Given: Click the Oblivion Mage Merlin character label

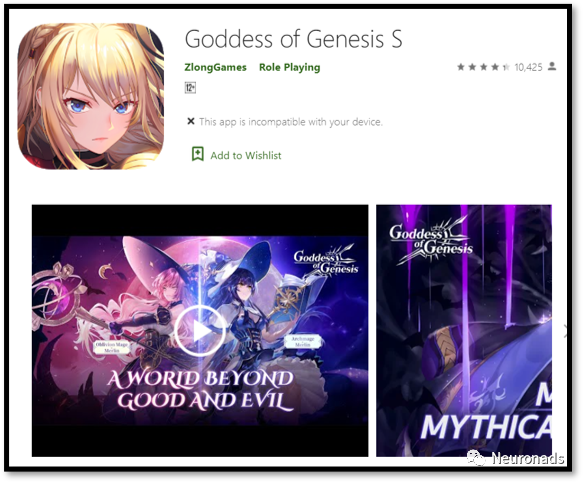Looking at the screenshot, I should (112, 347).
